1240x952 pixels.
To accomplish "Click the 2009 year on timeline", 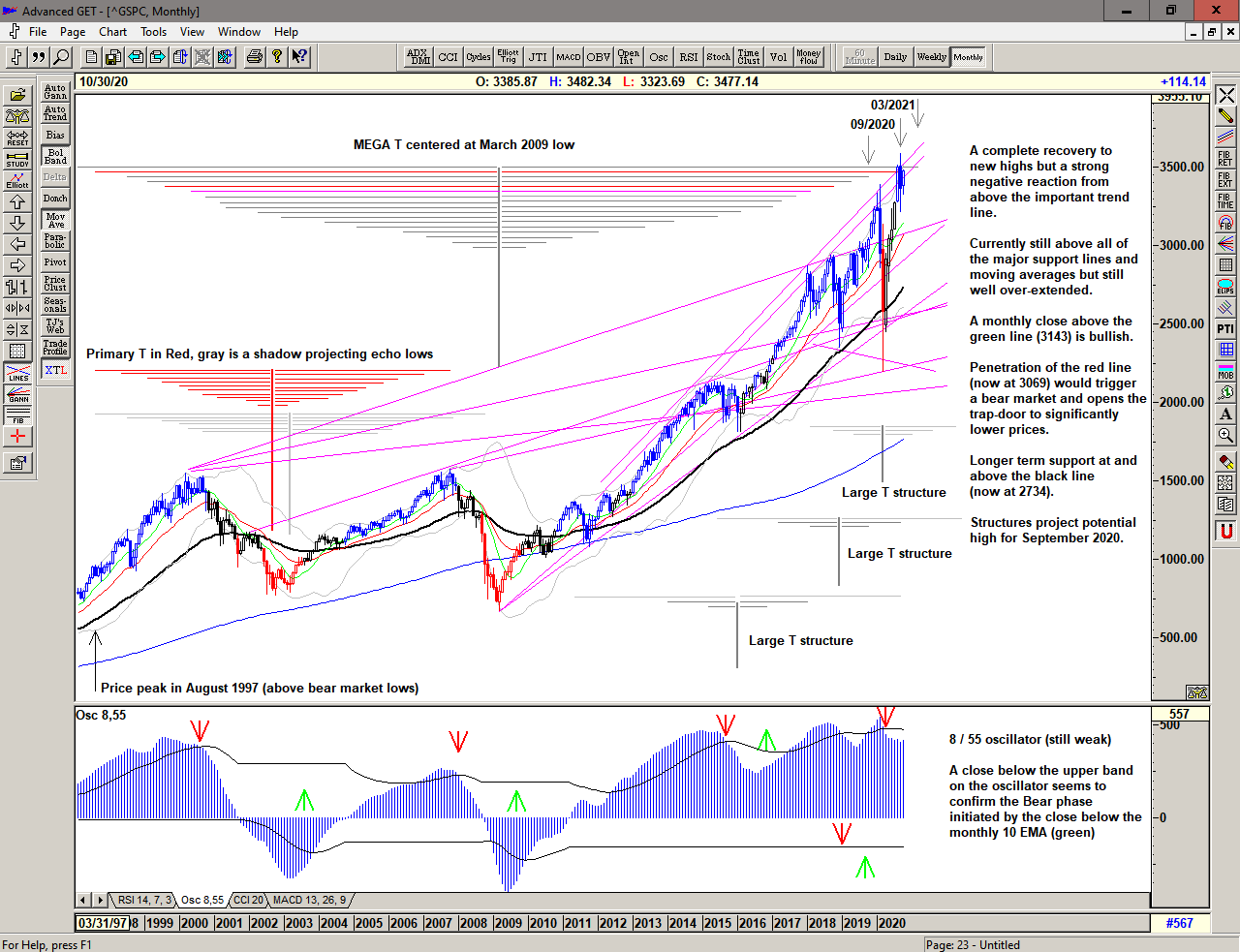I will 508,923.
